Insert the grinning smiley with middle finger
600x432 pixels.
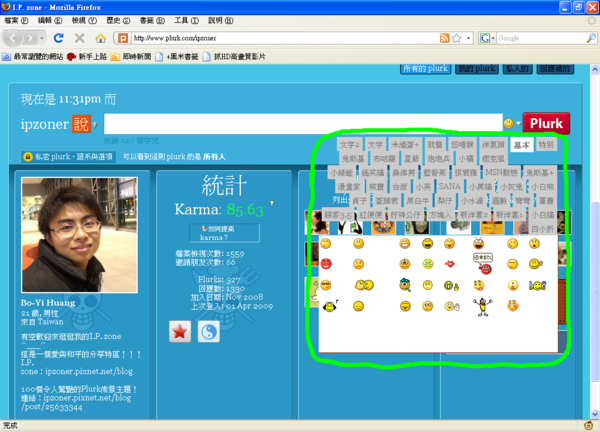[451, 285]
